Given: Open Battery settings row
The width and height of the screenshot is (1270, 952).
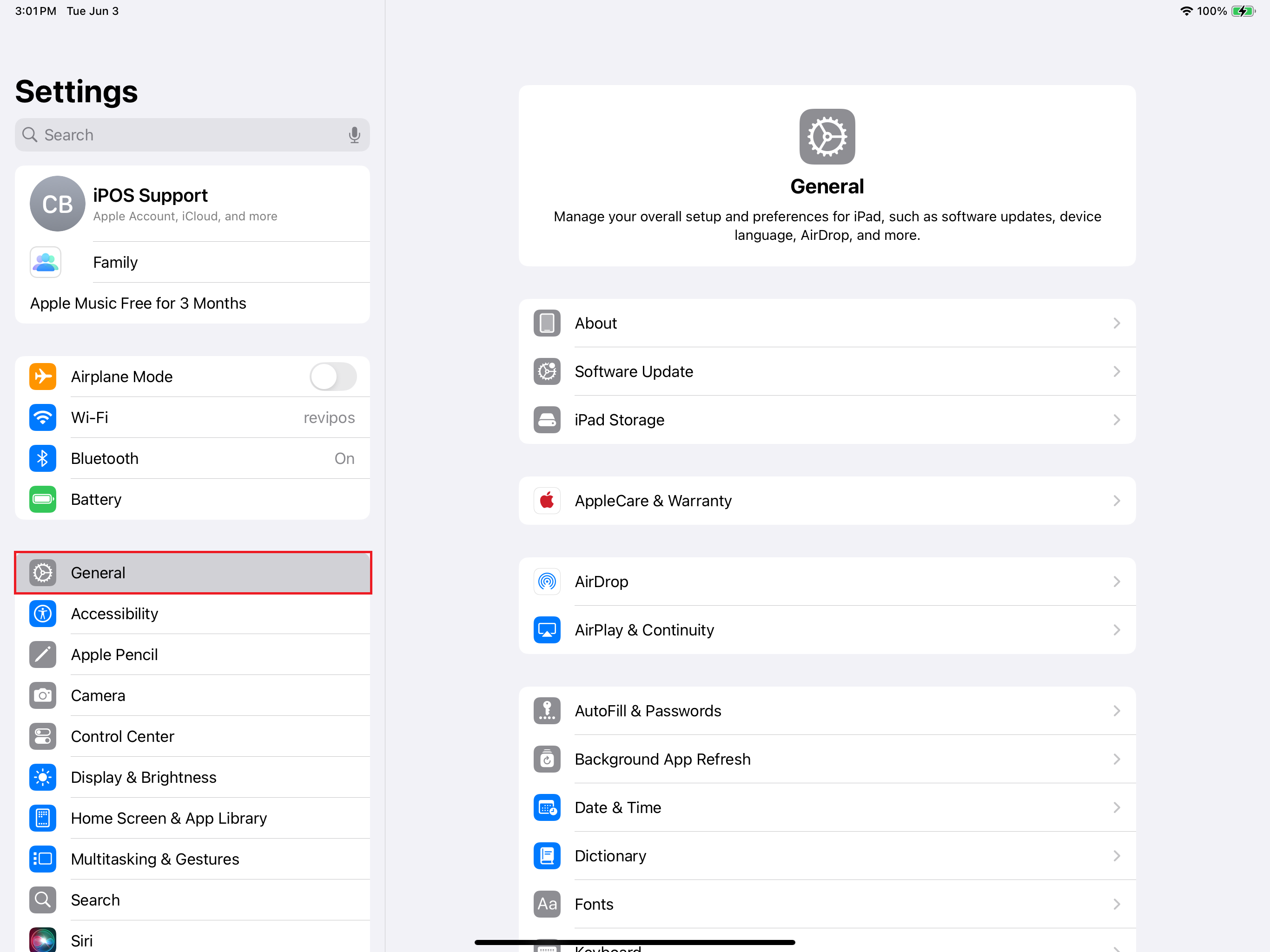Looking at the screenshot, I should (192, 500).
